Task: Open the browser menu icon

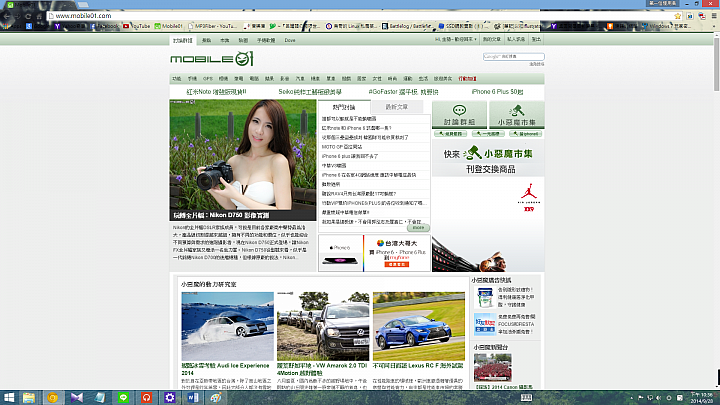Action: click(714, 16)
